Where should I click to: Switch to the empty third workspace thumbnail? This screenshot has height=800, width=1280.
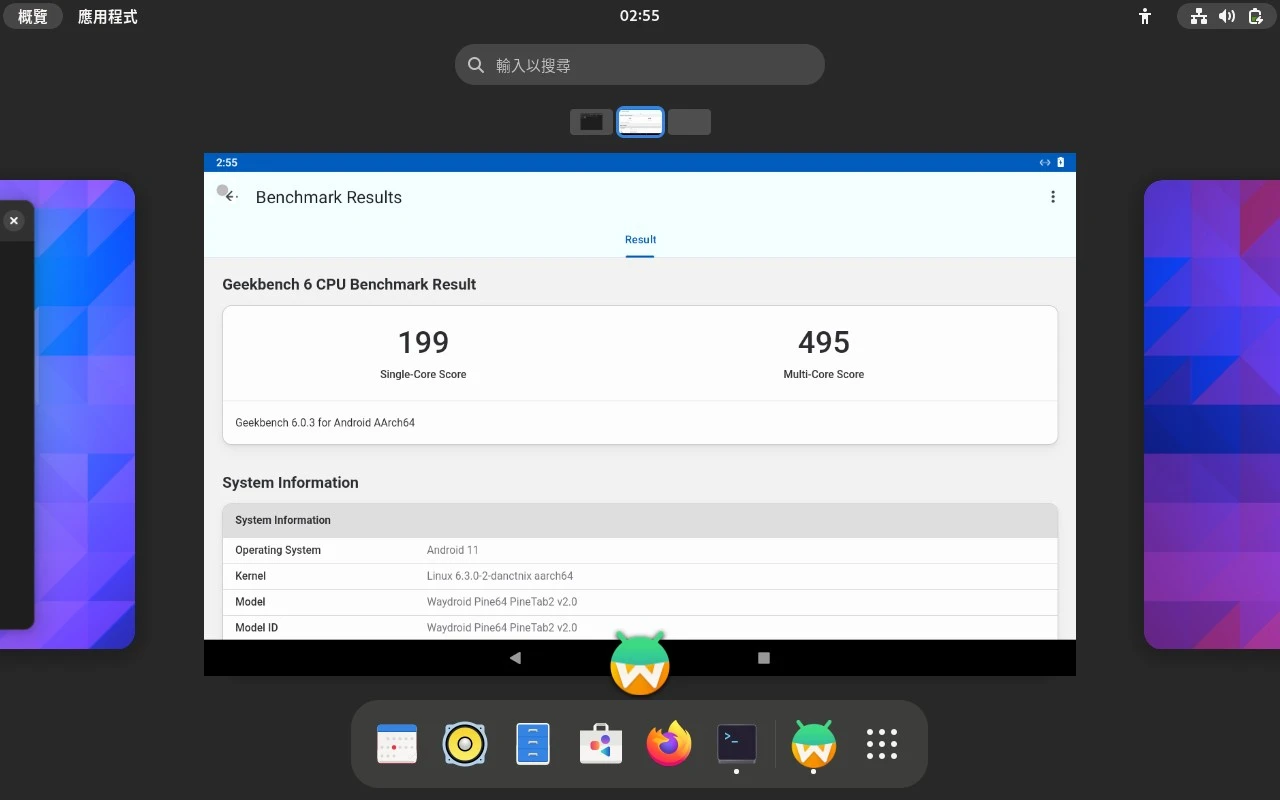(x=689, y=122)
